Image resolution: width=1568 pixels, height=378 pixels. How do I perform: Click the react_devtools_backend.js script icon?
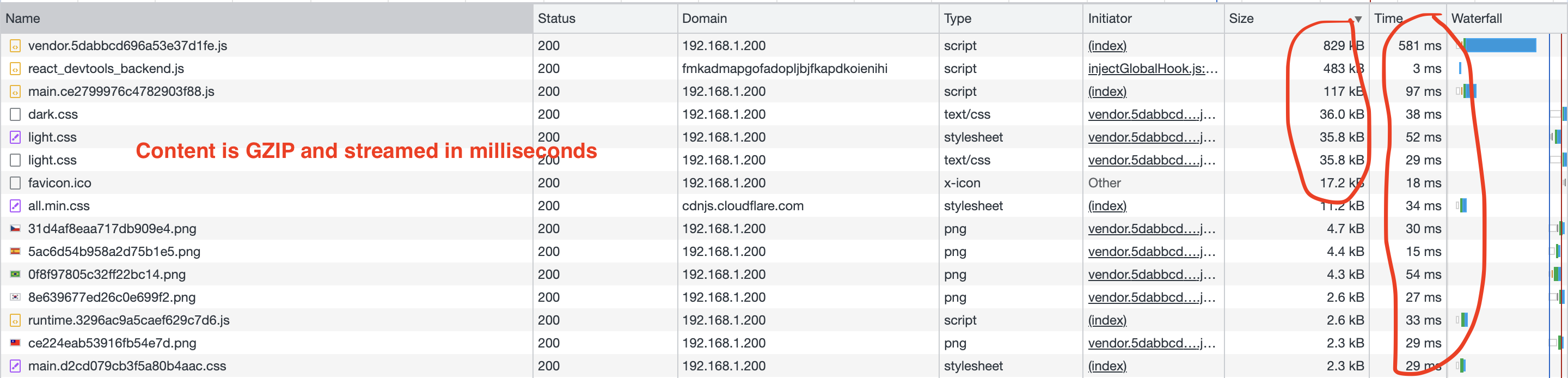[15, 69]
